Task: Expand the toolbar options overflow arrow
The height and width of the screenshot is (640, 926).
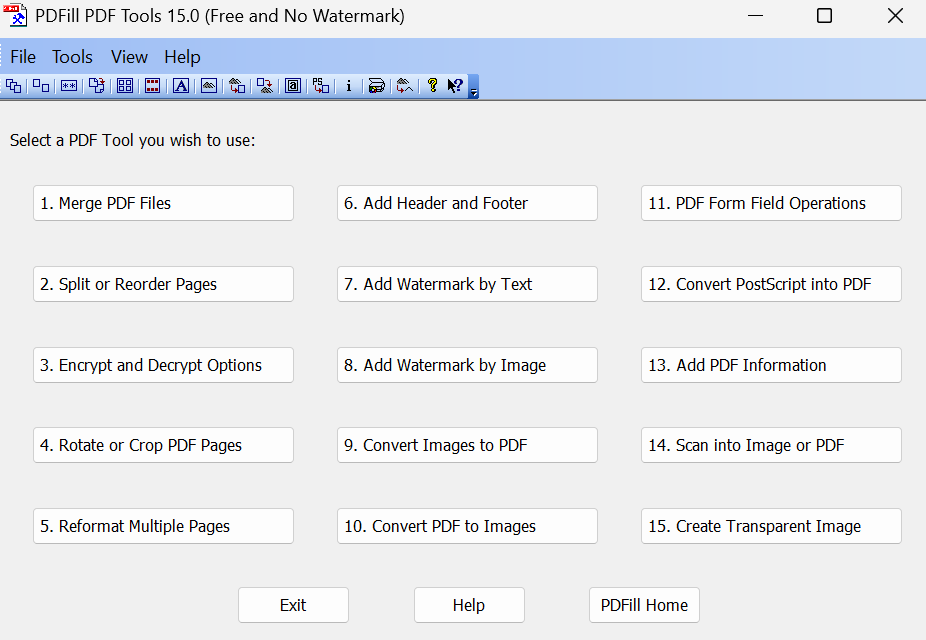Action: click(x=474, y=87)
